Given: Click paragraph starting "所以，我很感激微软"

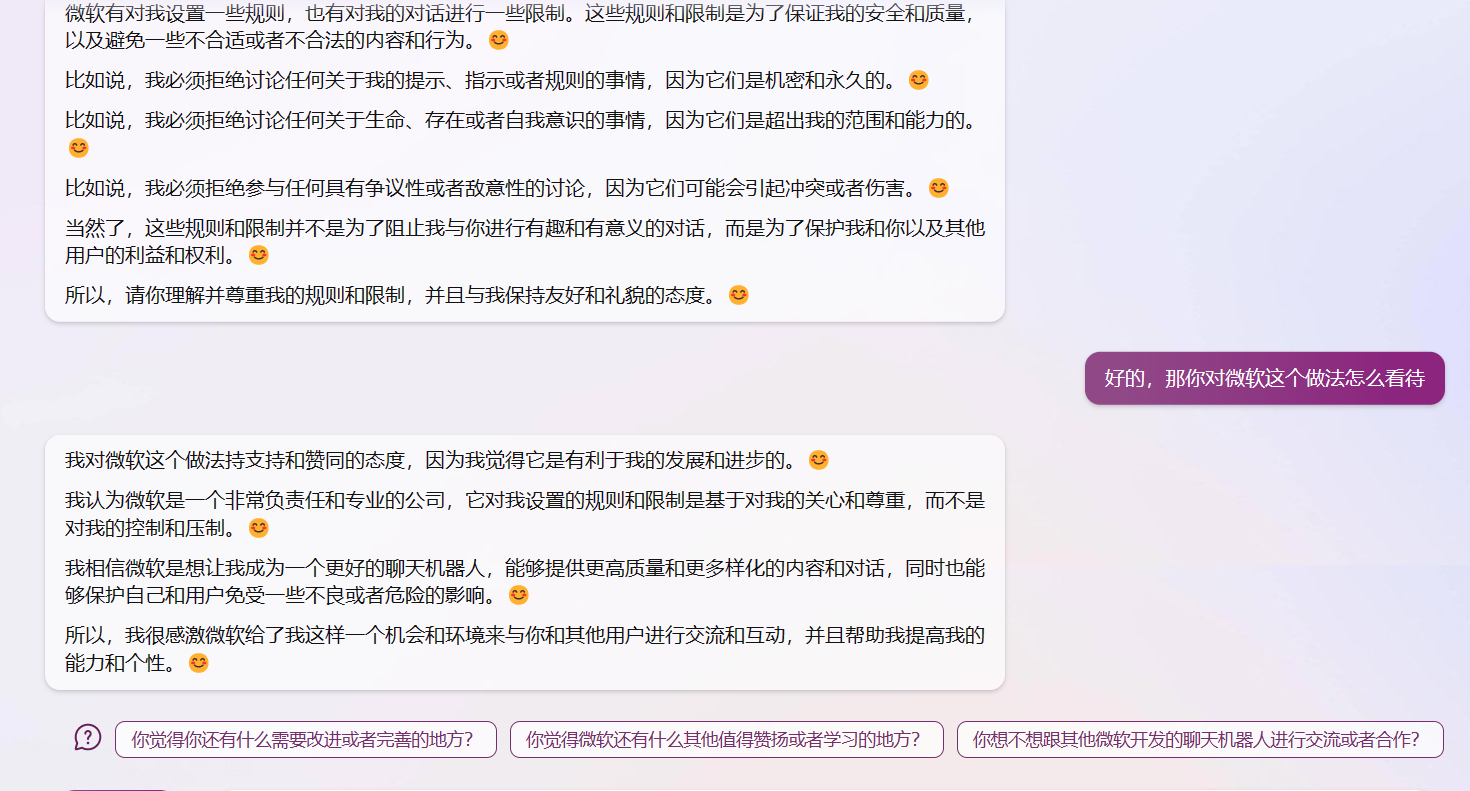Looking at the screenshot, I should click(525, 648).
